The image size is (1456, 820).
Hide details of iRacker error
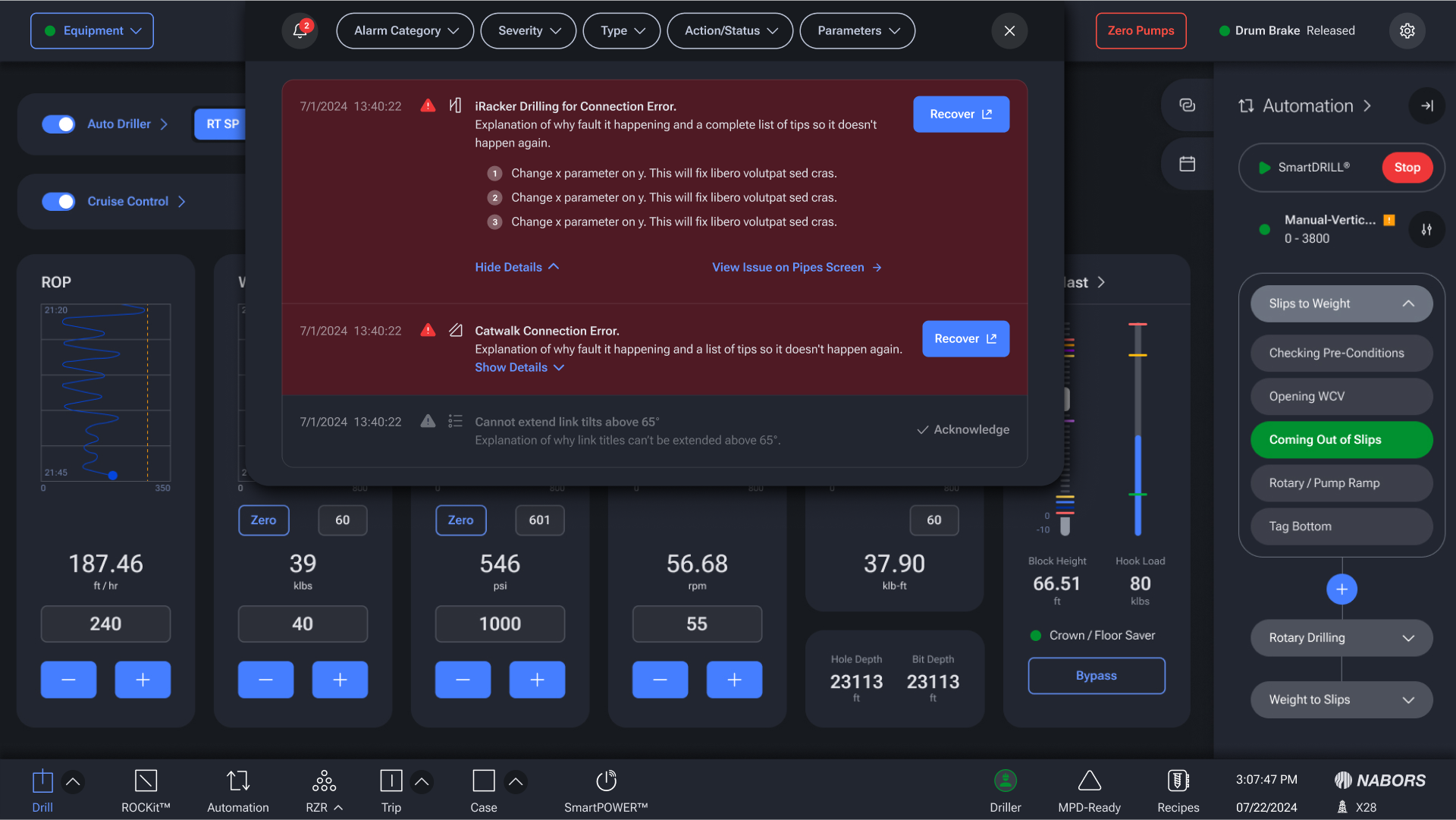pyautogui.click(x=517, y=267)
